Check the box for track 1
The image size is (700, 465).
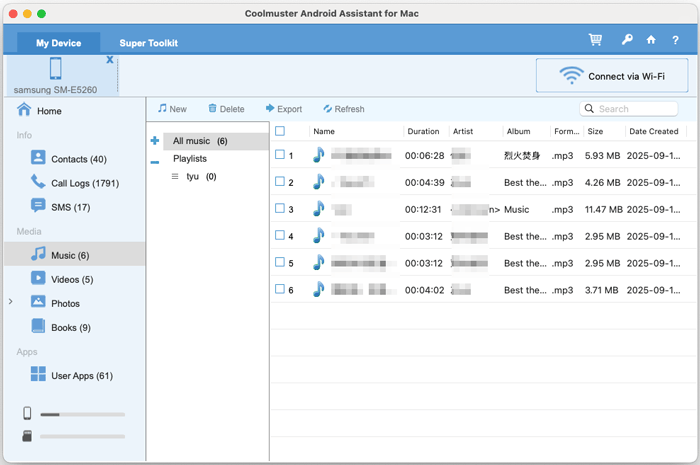pos(280,155)
